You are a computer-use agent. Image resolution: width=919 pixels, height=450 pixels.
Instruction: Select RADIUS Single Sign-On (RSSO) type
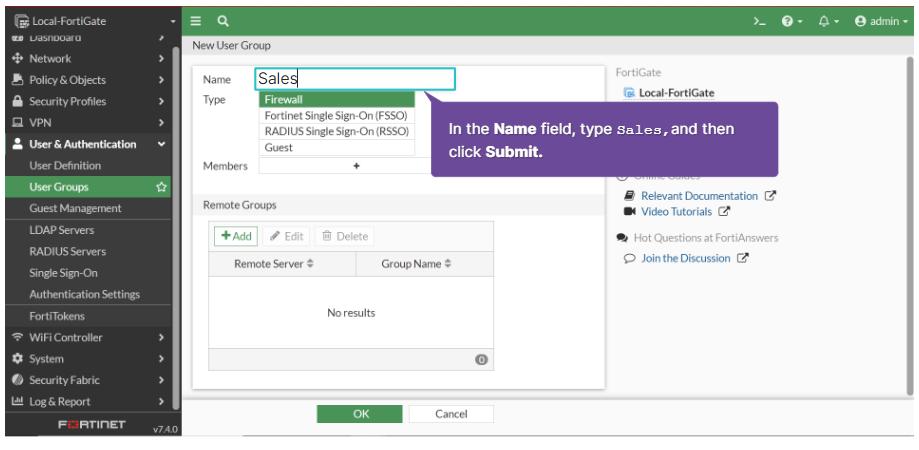coord(336,131)
